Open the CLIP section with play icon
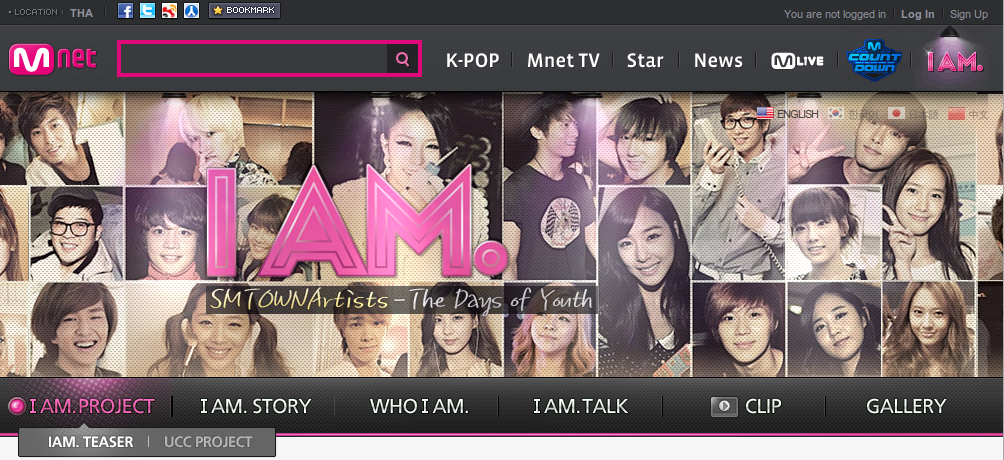 pyautogui.click(x=747, y=406)
